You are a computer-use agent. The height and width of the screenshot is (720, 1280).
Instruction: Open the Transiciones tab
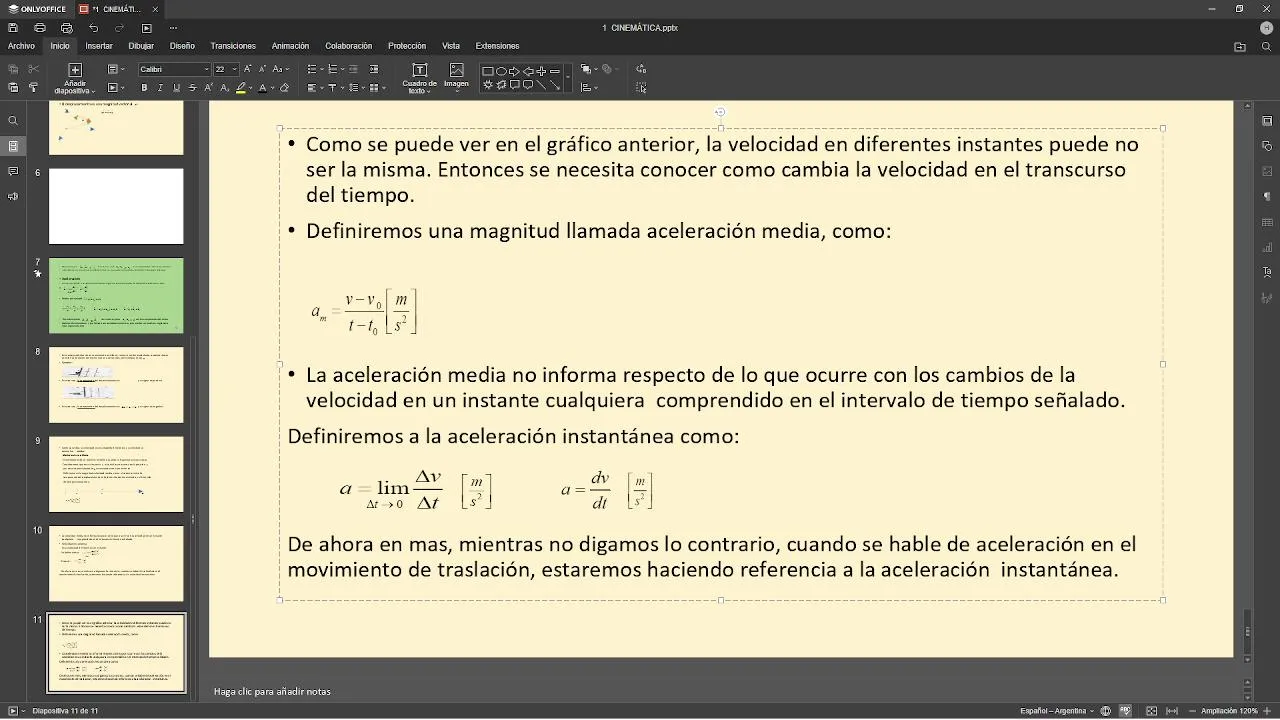click(233, 46)
